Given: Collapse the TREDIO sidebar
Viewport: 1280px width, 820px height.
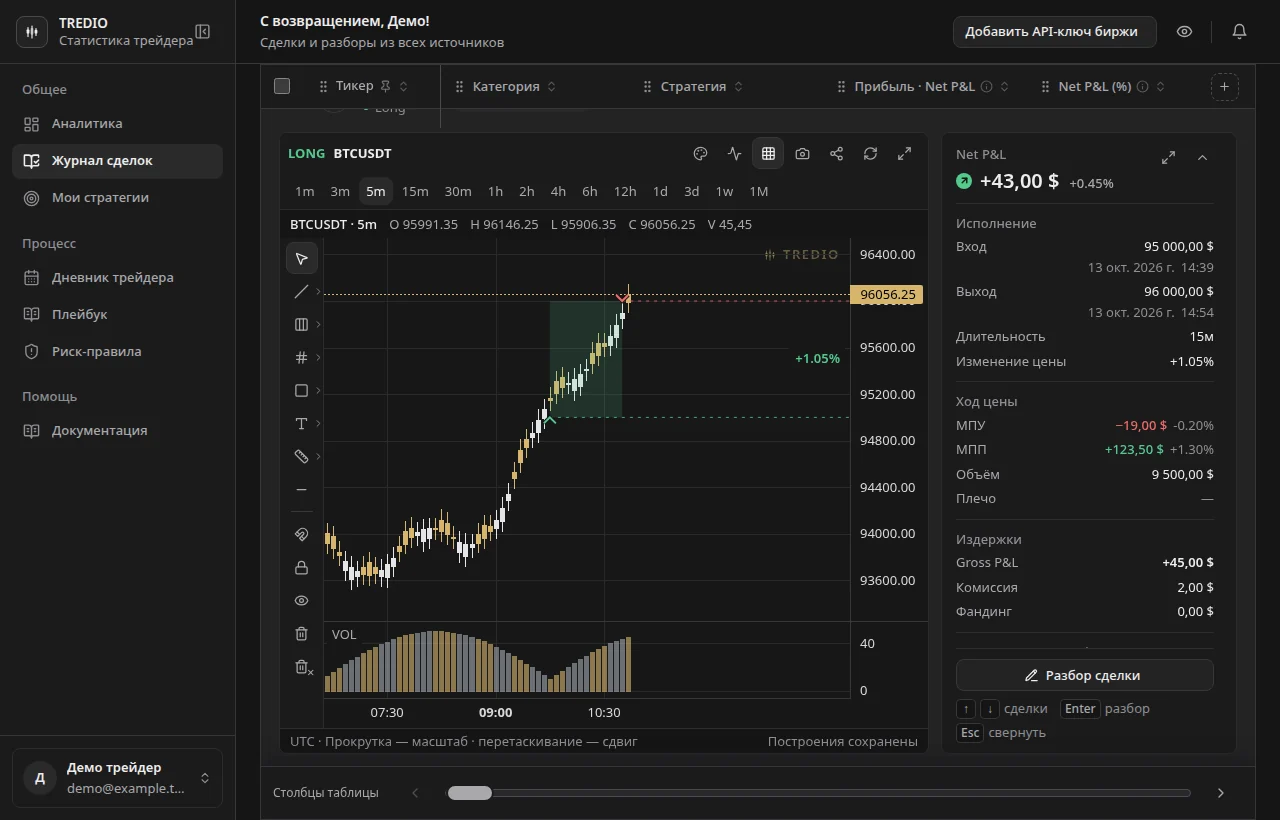Looking at the screenshot, I should pyautogui.click(x=203, y=31).
